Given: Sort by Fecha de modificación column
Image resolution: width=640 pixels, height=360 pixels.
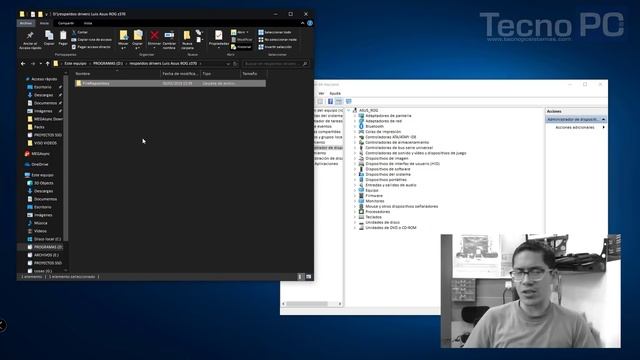Looking at the screenshot, I should [x=180, y=74].
